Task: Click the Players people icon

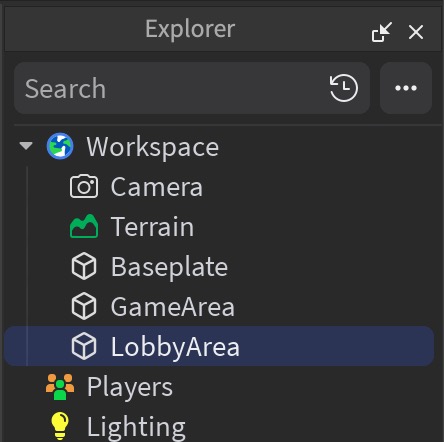Action: [x=60, y=386]
